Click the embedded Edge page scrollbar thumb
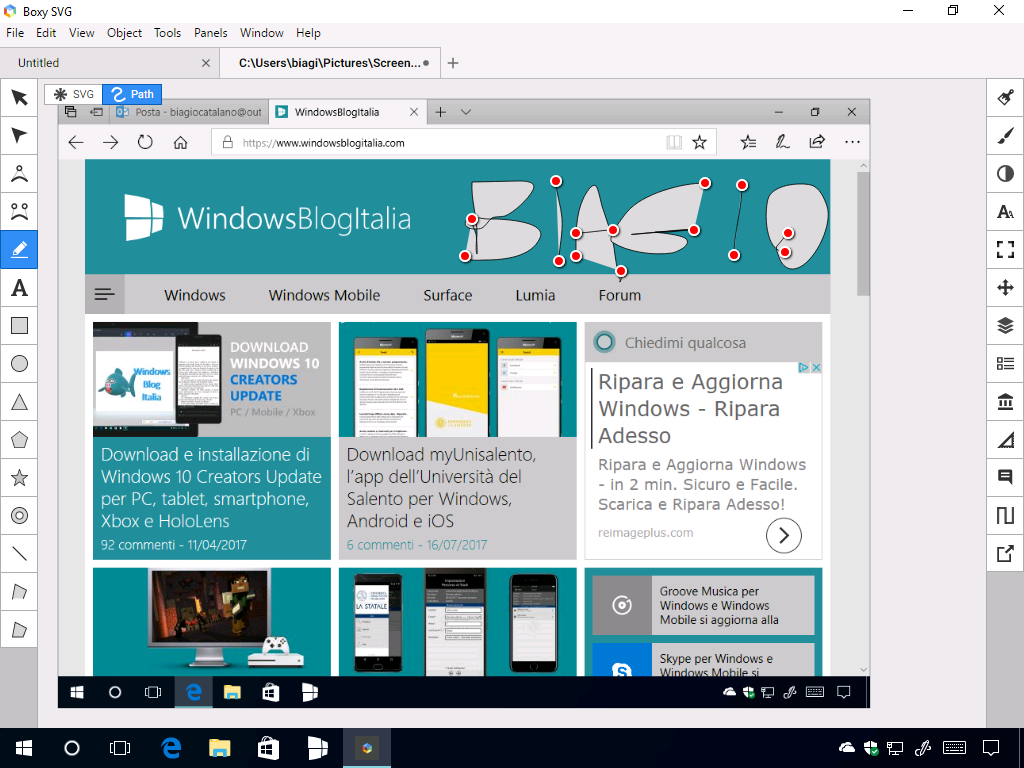This screenshot has width=1024, height=768. pos(863,233)
